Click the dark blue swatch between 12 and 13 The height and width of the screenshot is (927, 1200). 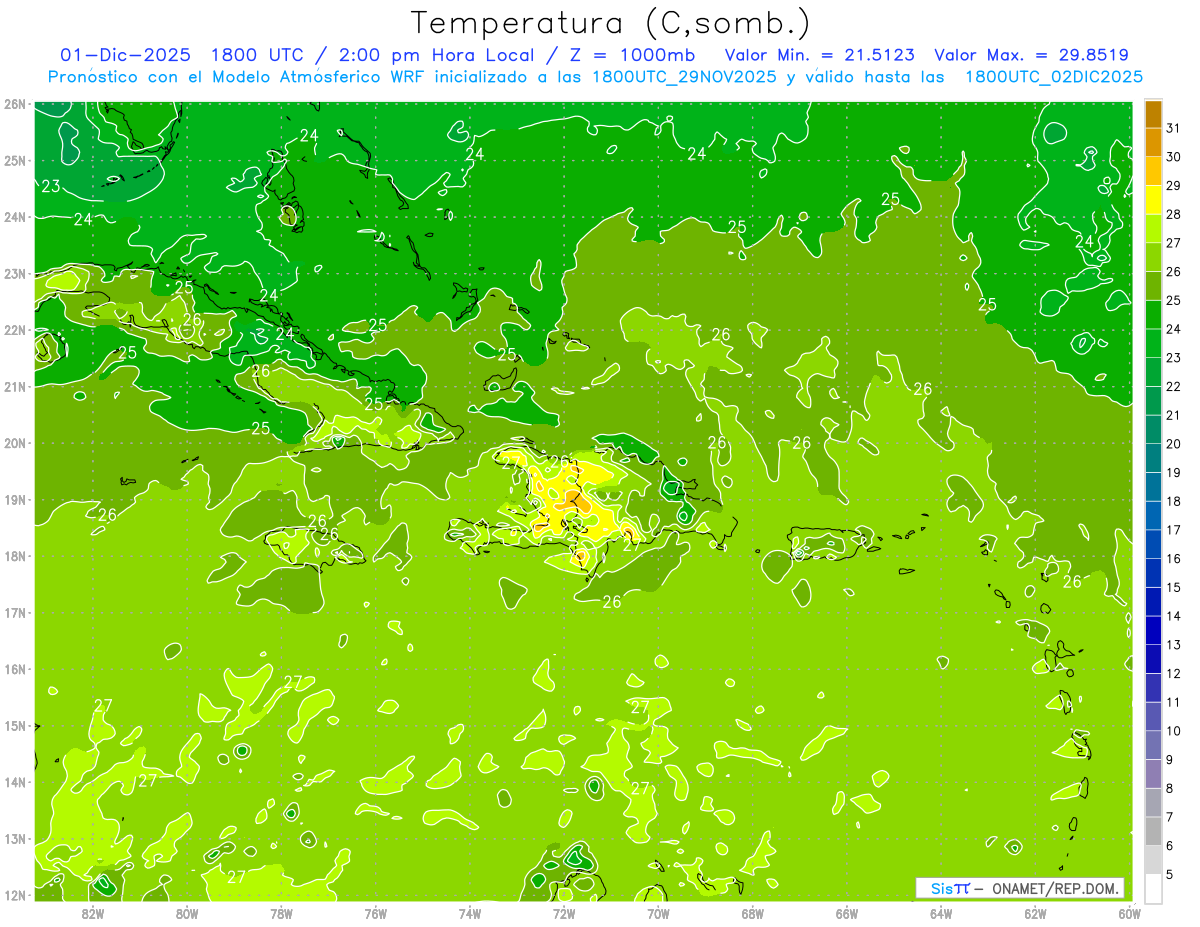(1153, 658)
